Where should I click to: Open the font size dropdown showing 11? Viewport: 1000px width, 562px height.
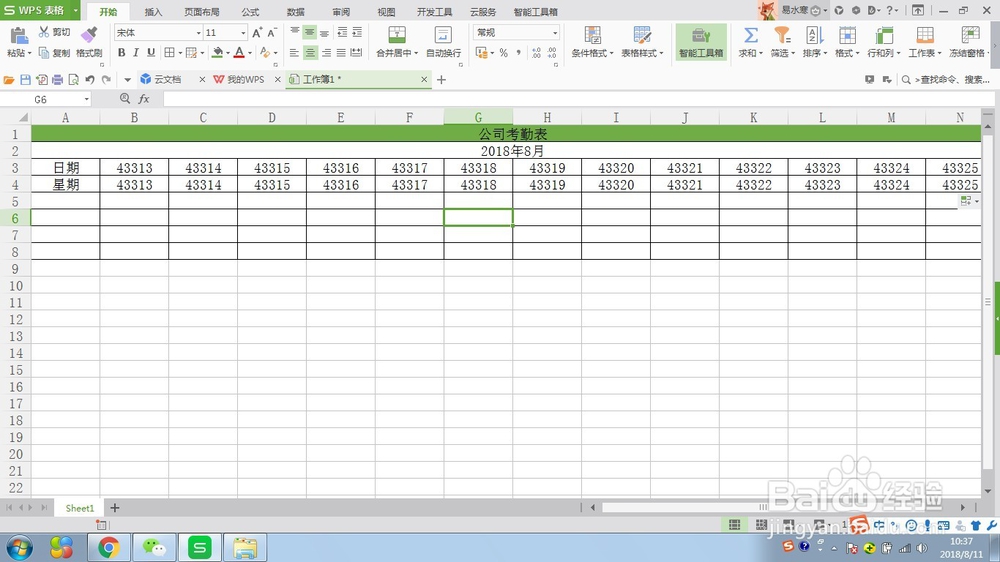(243, 33)
